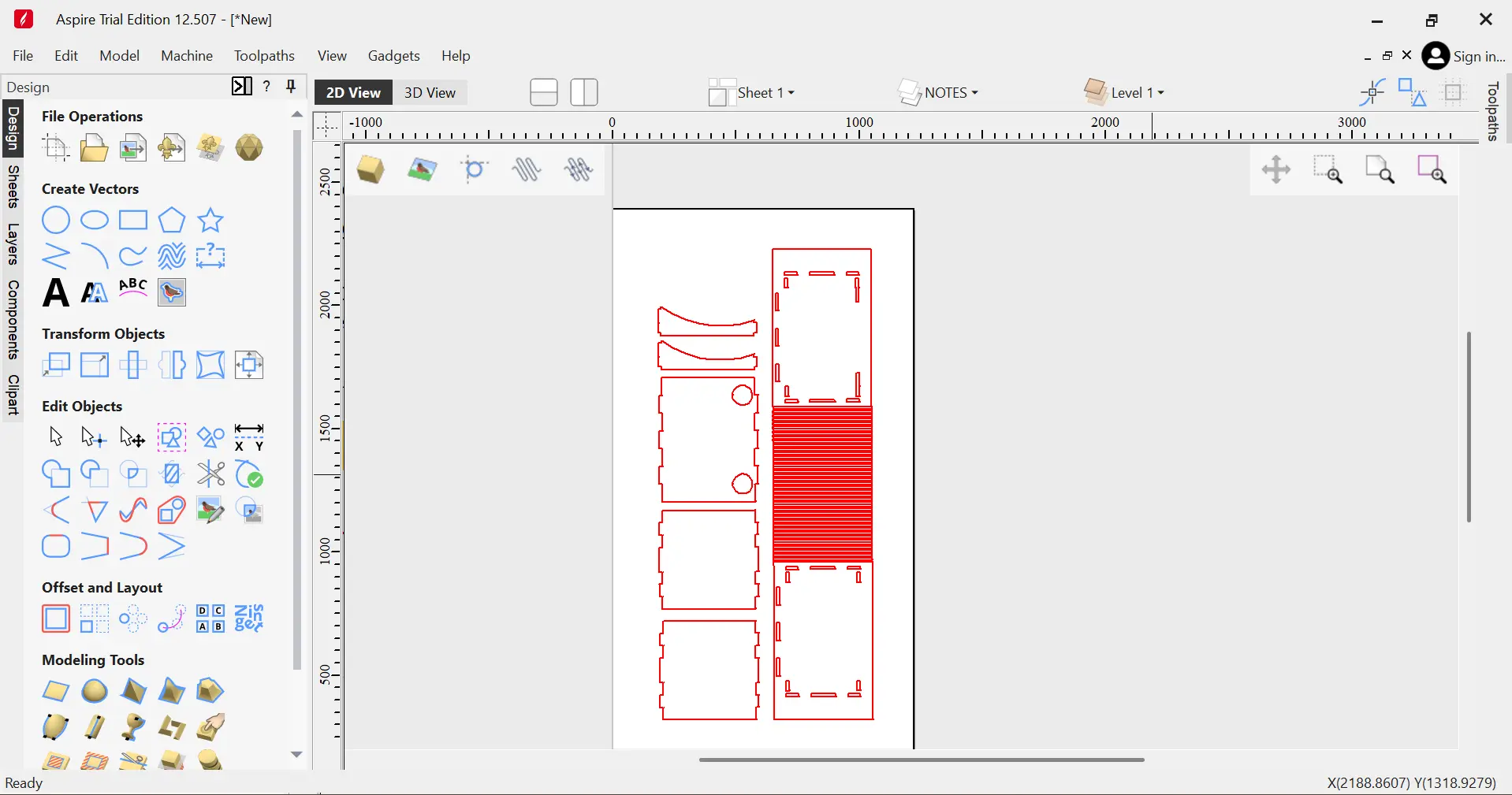Click the help question mark button

point(266,87)
